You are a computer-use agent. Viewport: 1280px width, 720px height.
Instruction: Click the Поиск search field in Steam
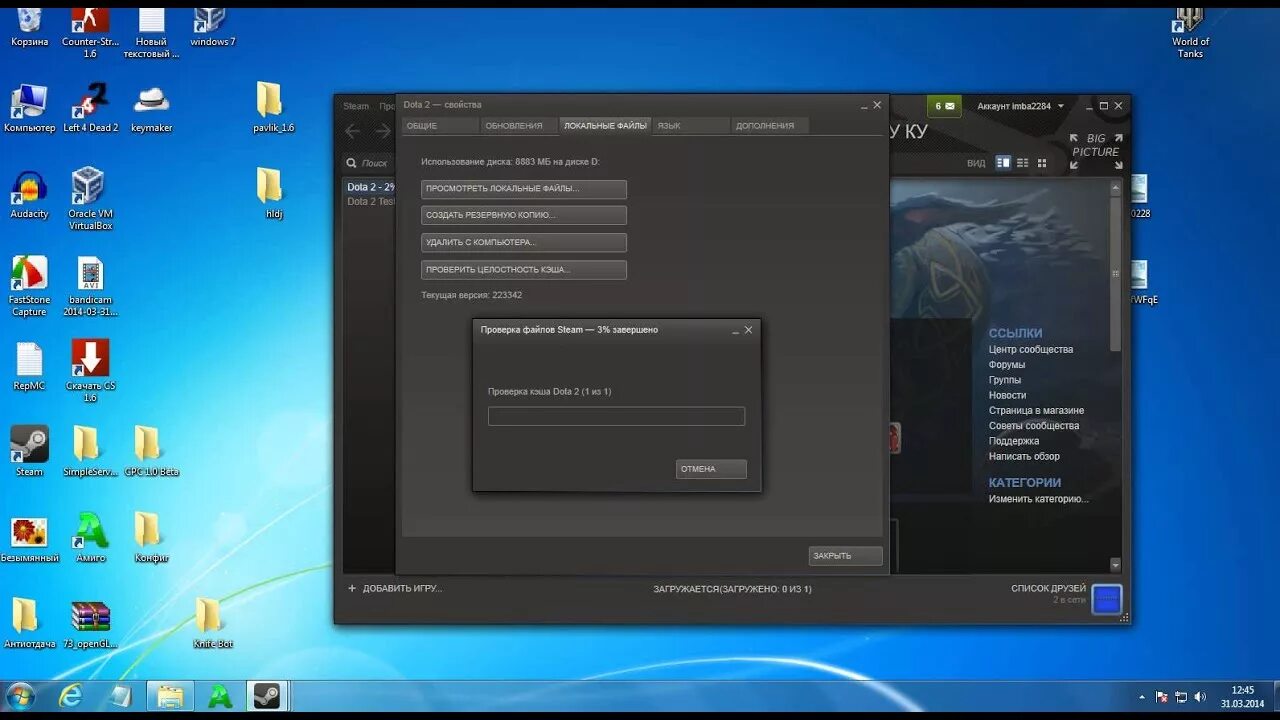click(x=370, y=163)
